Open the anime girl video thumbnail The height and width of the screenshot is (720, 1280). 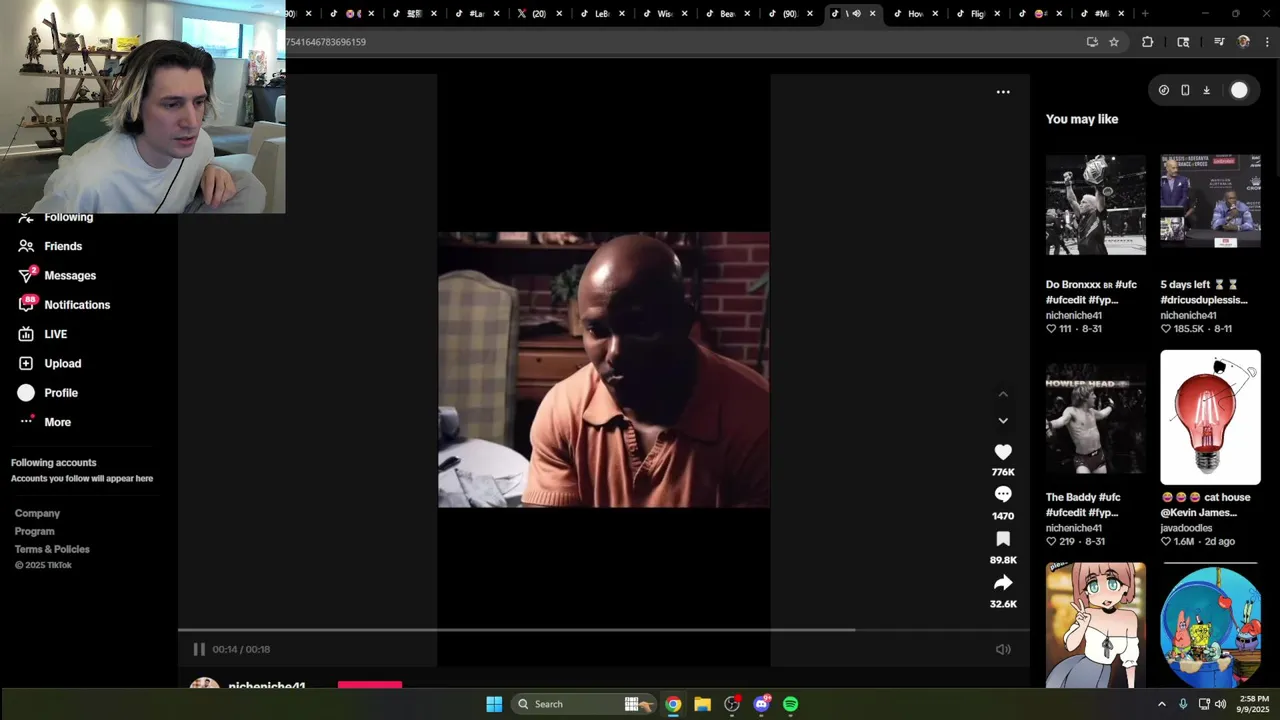(1096, 625)
